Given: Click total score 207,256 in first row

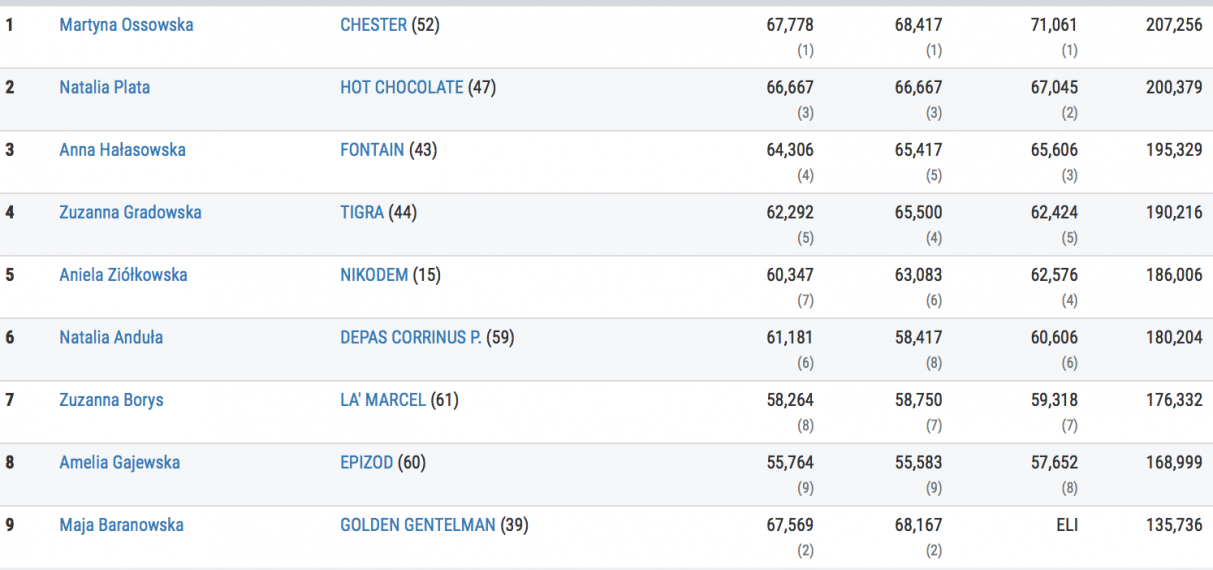Looking at the screenshot, I should (1174, 25).
